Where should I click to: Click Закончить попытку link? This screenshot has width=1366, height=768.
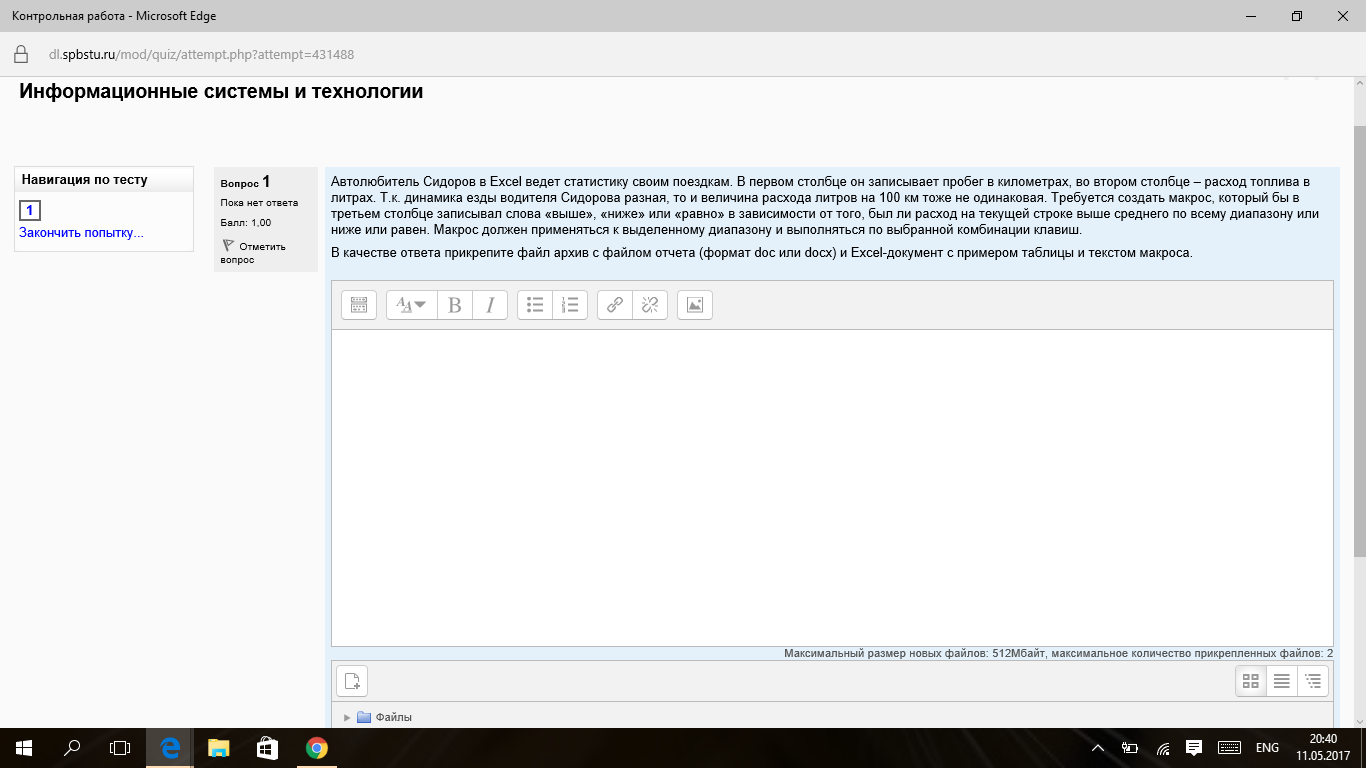(81, 233)
